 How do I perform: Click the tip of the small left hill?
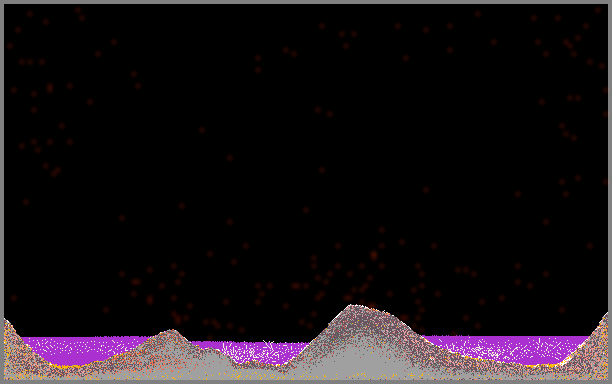[x=172, y=331]
